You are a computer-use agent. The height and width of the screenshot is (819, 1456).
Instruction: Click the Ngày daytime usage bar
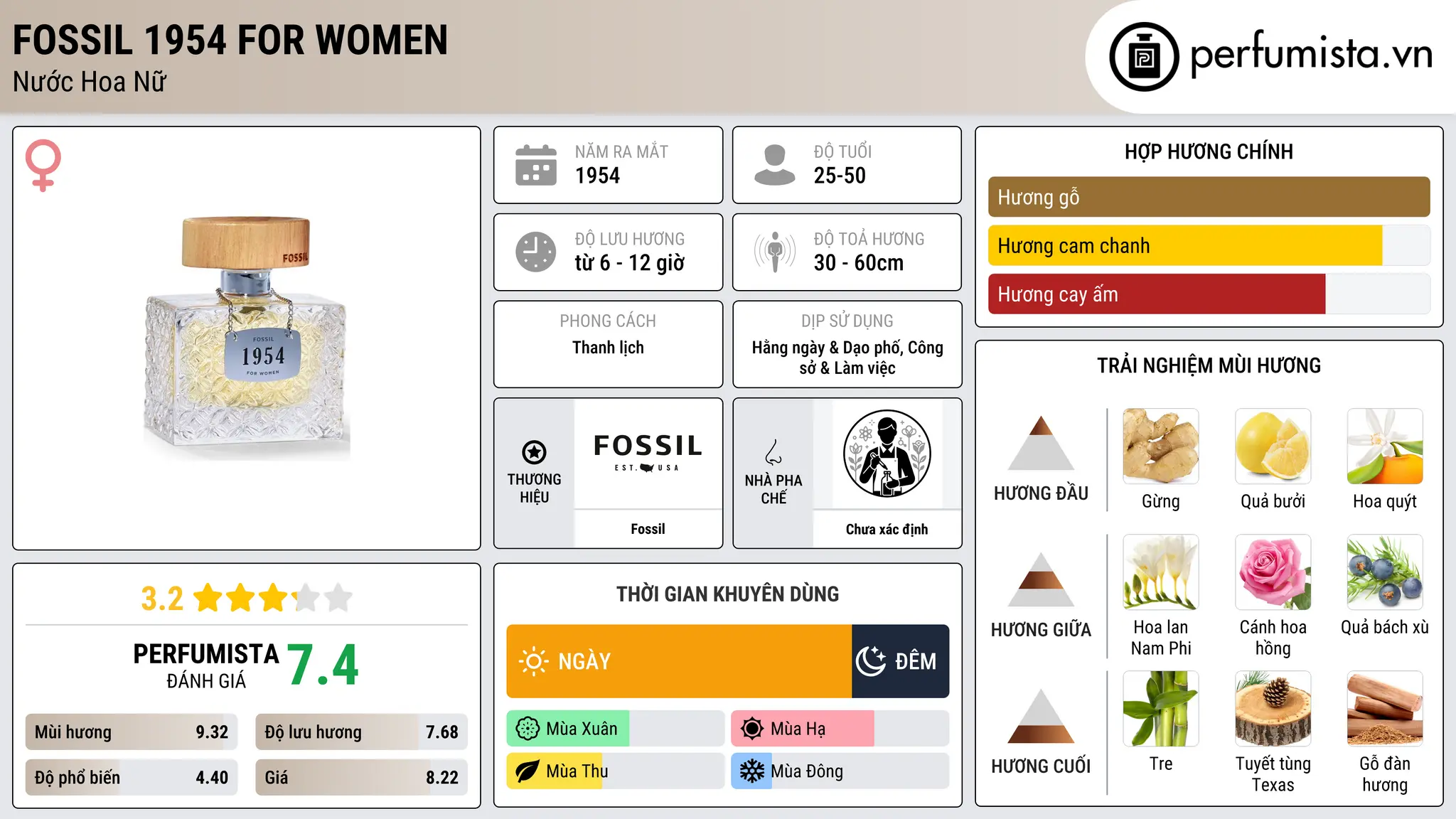click(x=679, y=661)
